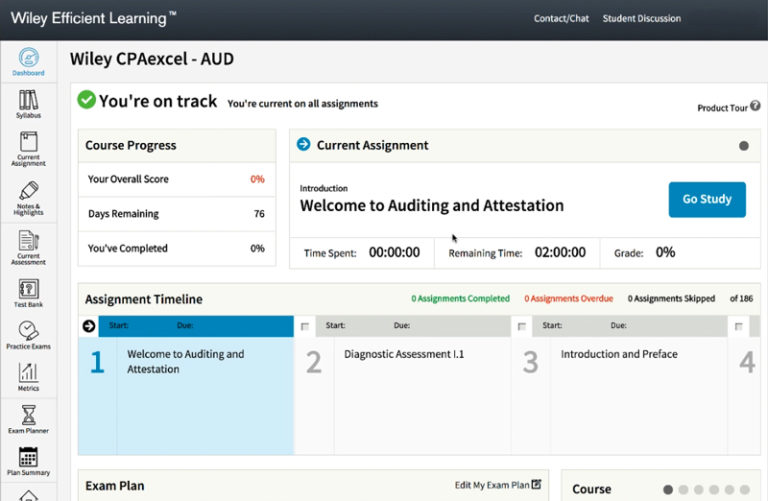Click the 'of 186' total count

741,298
